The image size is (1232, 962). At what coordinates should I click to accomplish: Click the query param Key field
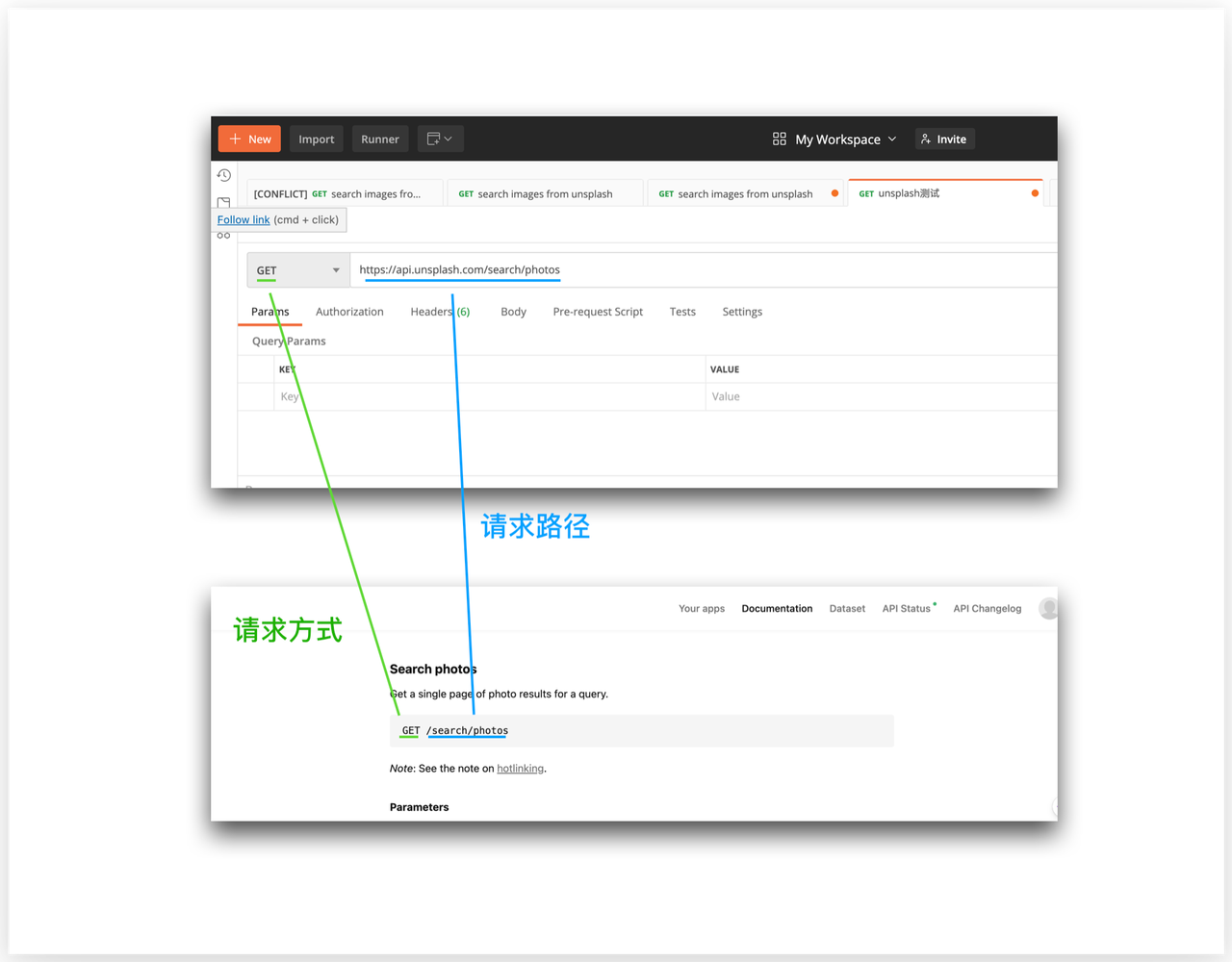[x=490, y=396]
